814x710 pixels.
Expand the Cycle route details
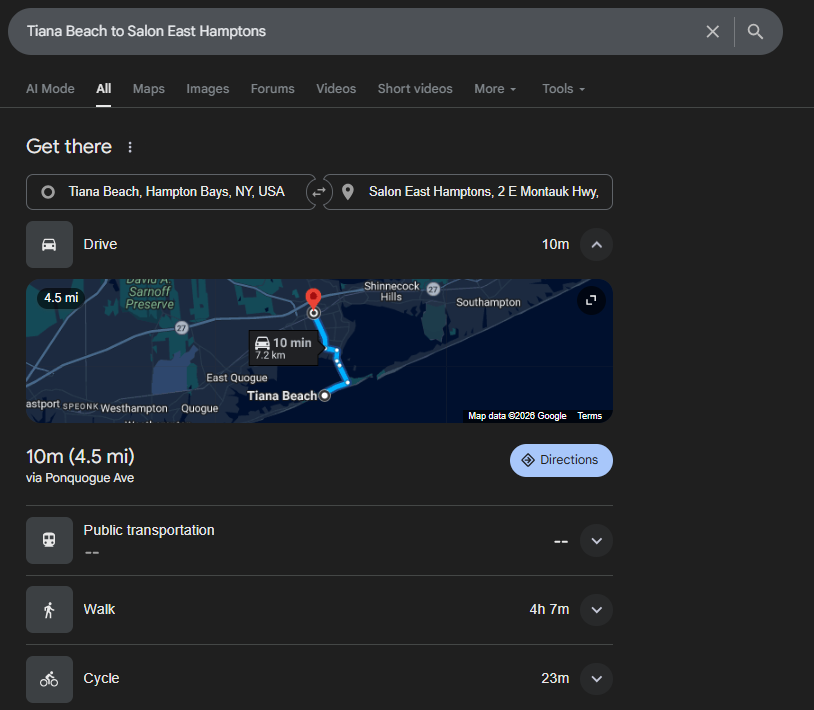coord(596,679)
